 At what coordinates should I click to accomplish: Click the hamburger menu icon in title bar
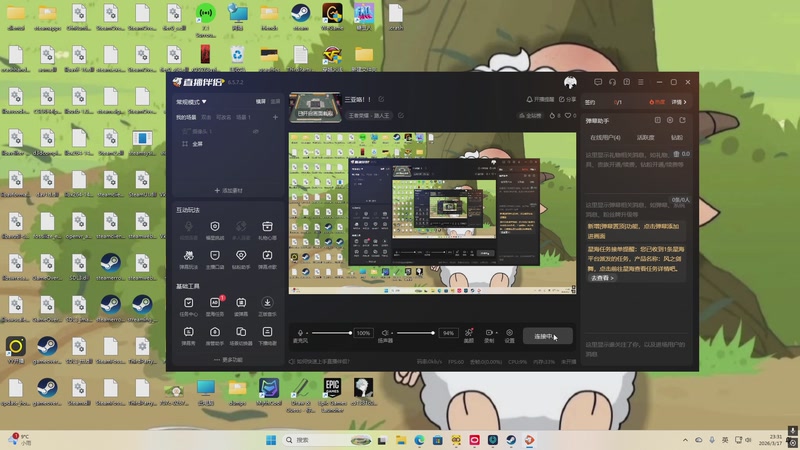click(x=641, y=82)
